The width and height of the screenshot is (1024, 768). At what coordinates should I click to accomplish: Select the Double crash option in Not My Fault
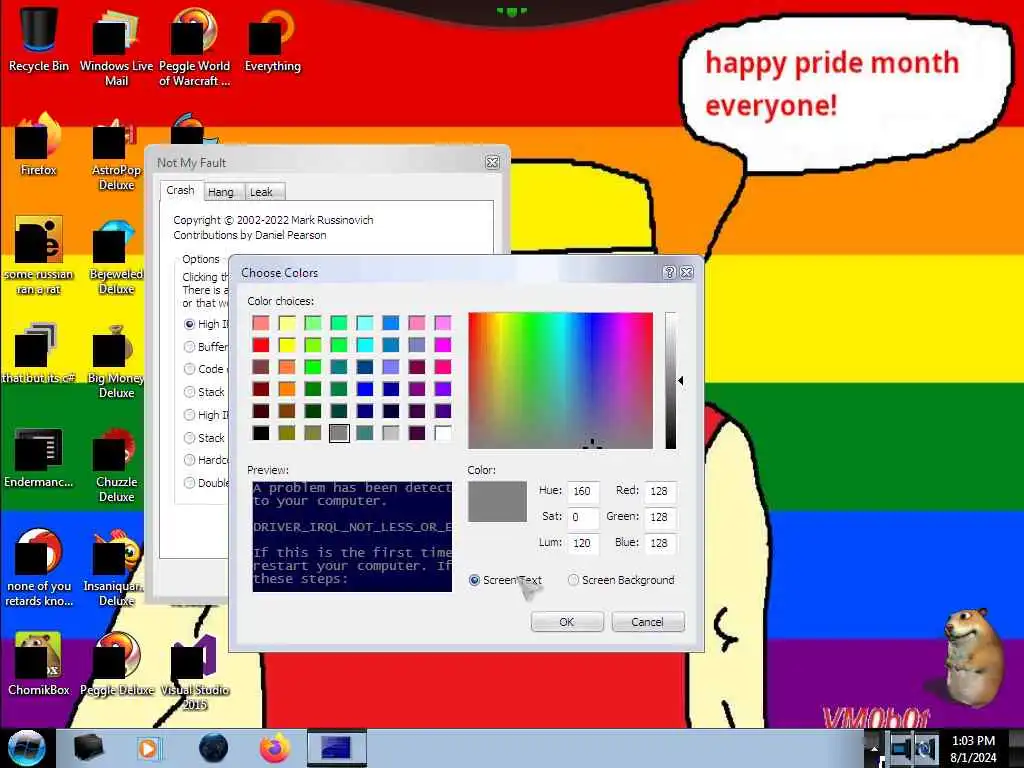(189, 483)
